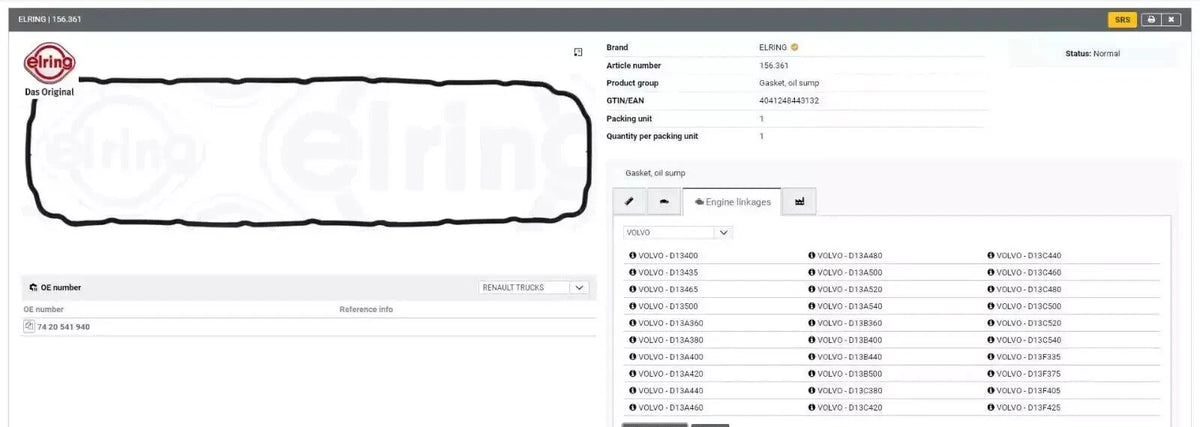1200x427 pixels.
Task: Select article number value 156.361
Action: 774,65
